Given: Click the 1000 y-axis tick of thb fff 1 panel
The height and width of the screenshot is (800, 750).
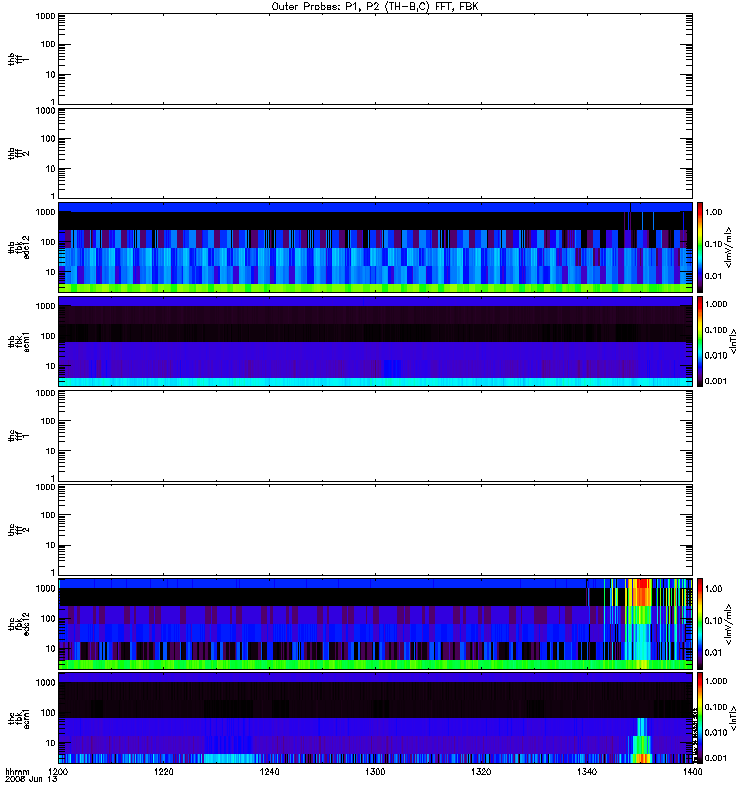Looking at the screenshot, I should [x=45, y=16].
